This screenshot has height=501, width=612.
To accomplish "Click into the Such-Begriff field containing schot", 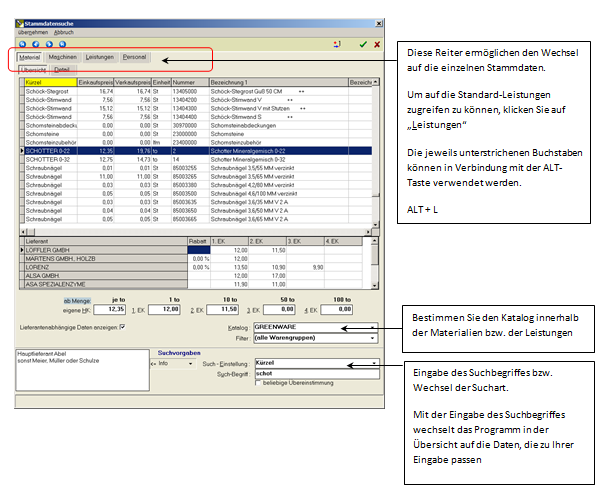I will tap(317, 374).
